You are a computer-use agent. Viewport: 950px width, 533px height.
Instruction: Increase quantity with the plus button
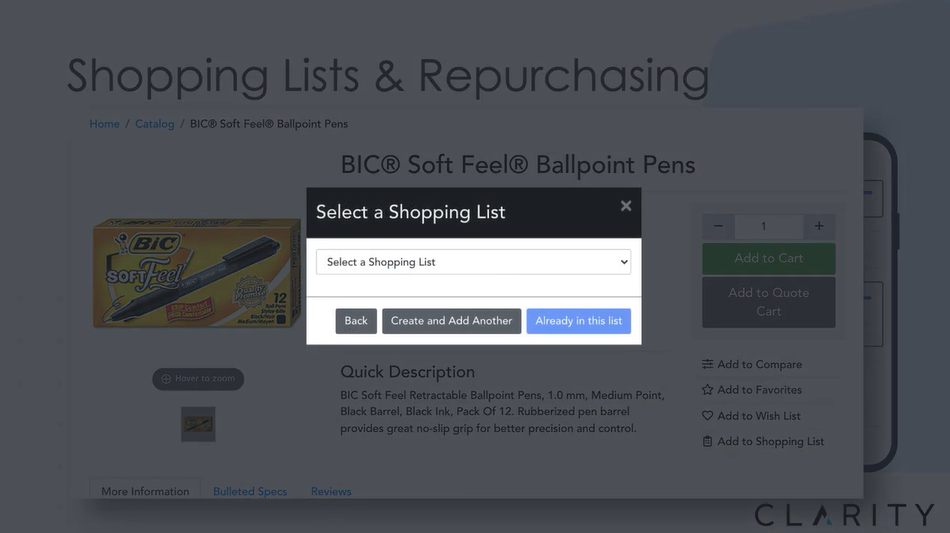point(819,226)
